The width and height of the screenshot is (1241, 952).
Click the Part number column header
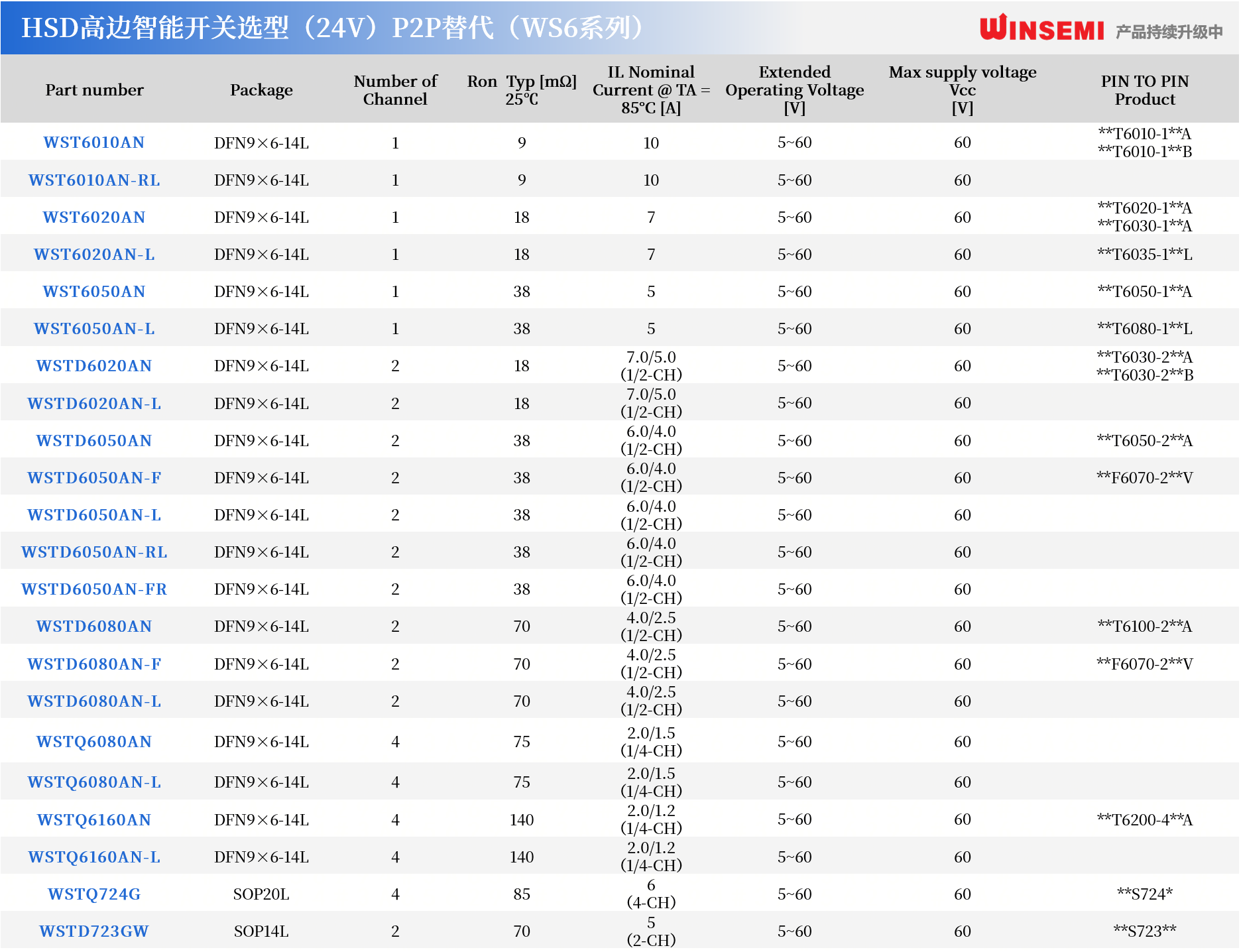click(x=94, y=90)
